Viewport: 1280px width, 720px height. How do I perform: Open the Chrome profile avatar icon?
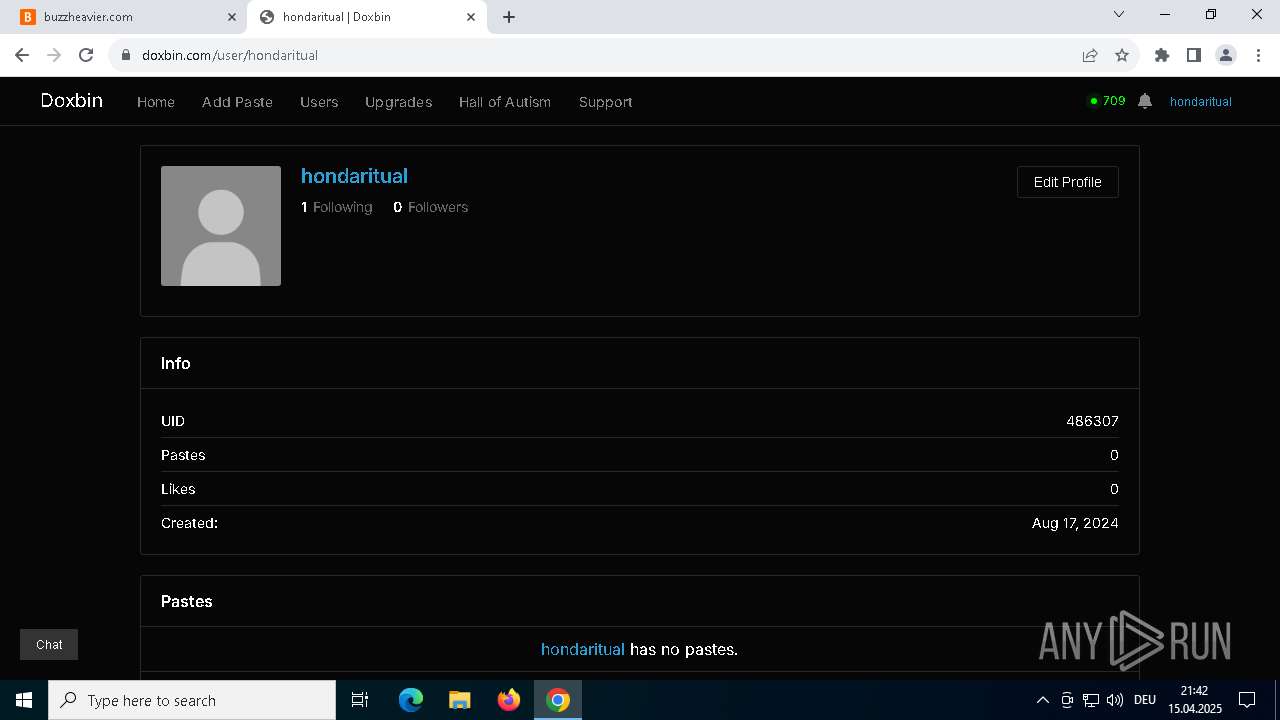[x=1226, y=55]
